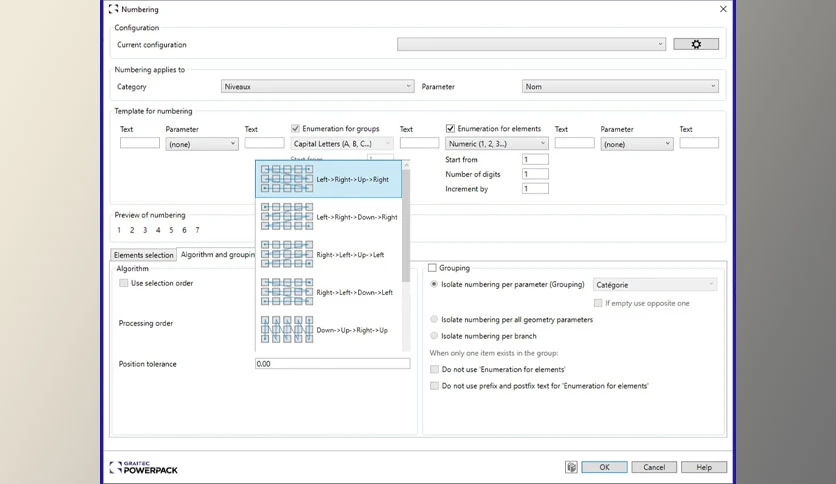Check If empty use opposite one

(x=598, y=303)
